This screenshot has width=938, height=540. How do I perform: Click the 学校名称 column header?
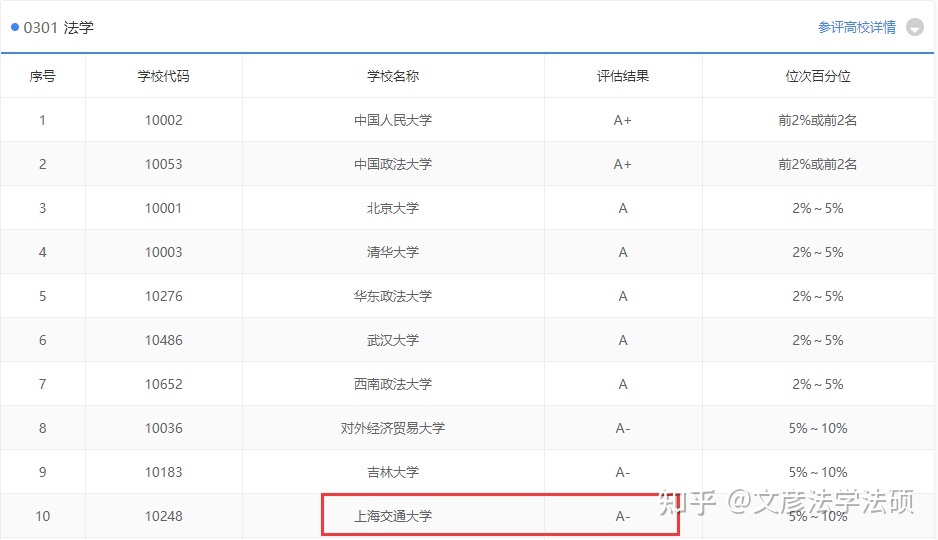[393, 76]
